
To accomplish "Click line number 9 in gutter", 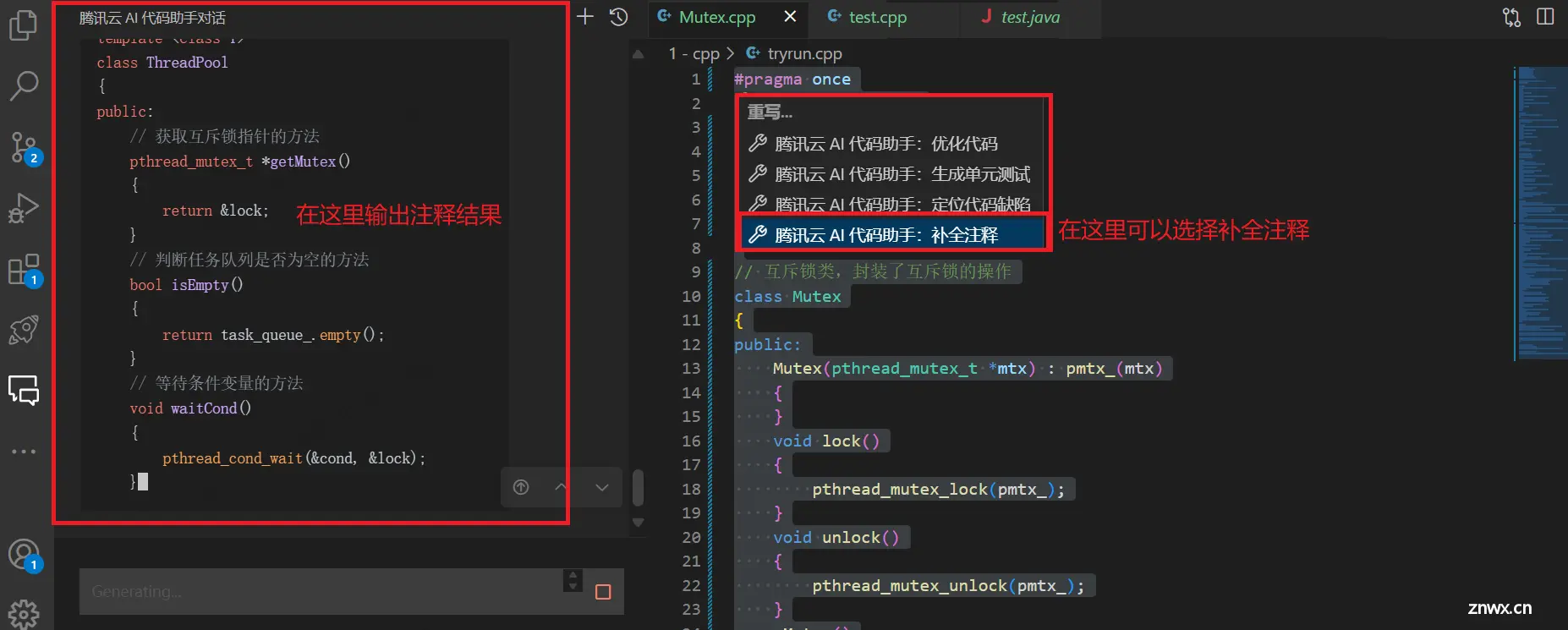I will tap(696, 272).
